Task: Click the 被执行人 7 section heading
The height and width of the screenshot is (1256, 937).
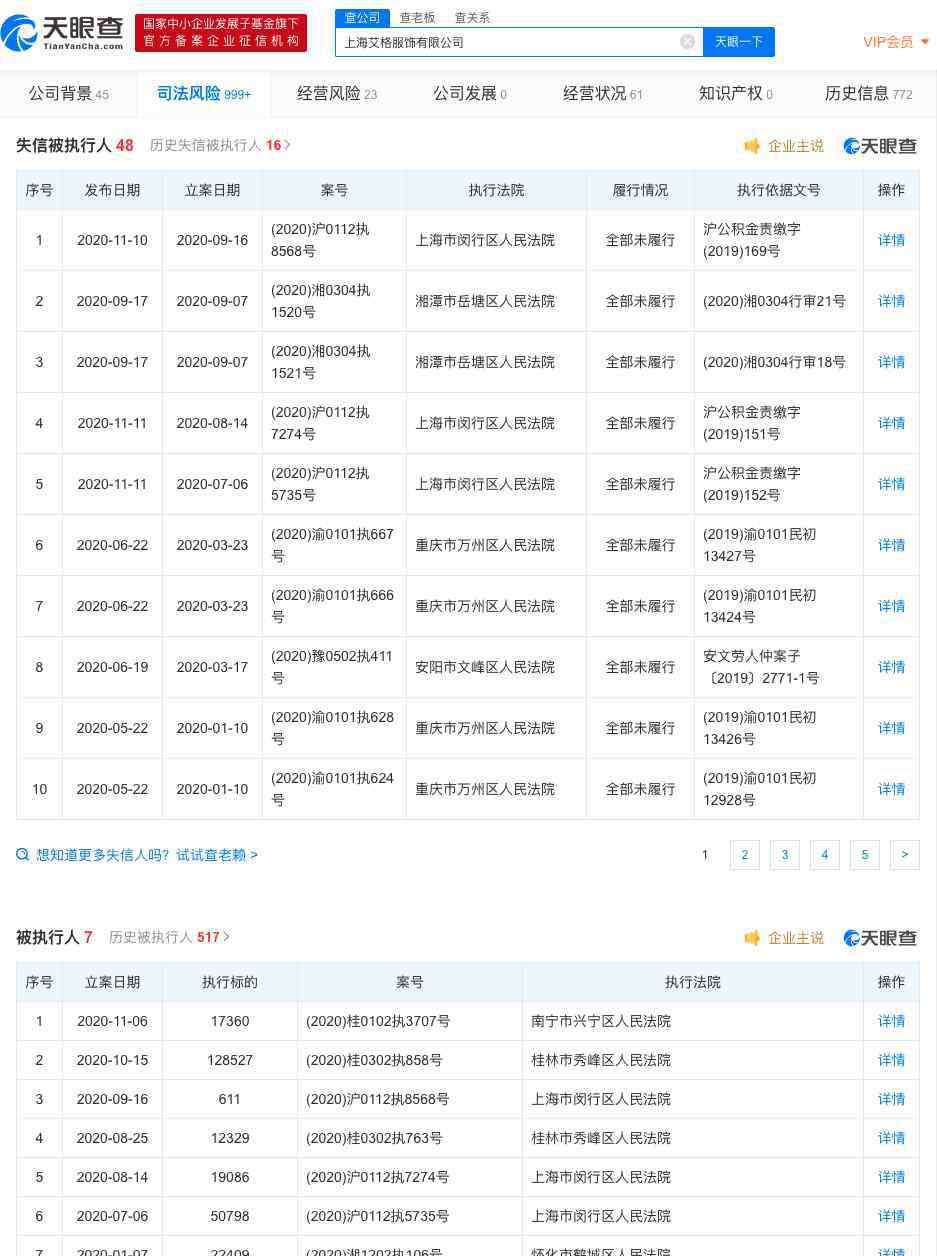Action: [54, 937]
